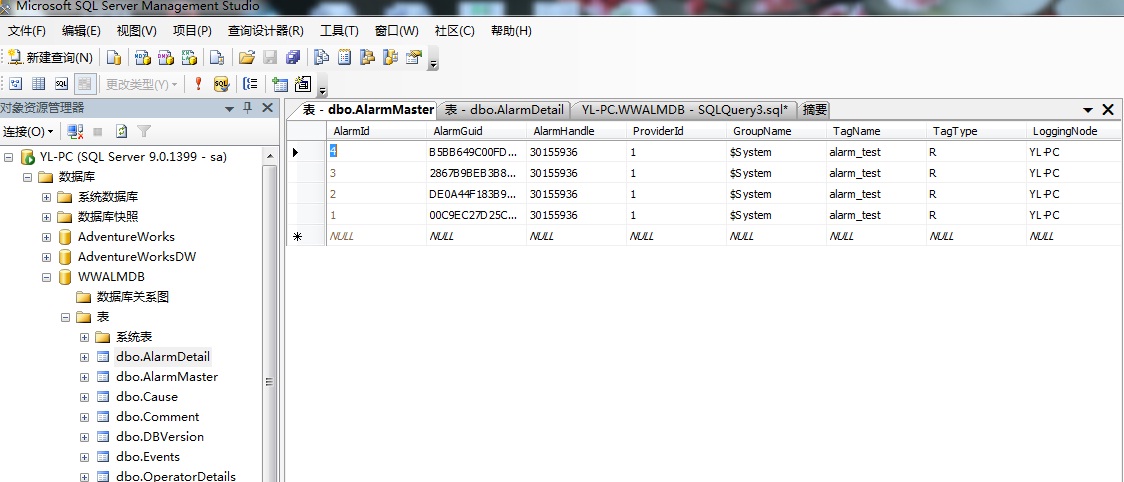Click the Verify SQL Syntax icon
Viewport: 1124px width, 482px height.
222,84
